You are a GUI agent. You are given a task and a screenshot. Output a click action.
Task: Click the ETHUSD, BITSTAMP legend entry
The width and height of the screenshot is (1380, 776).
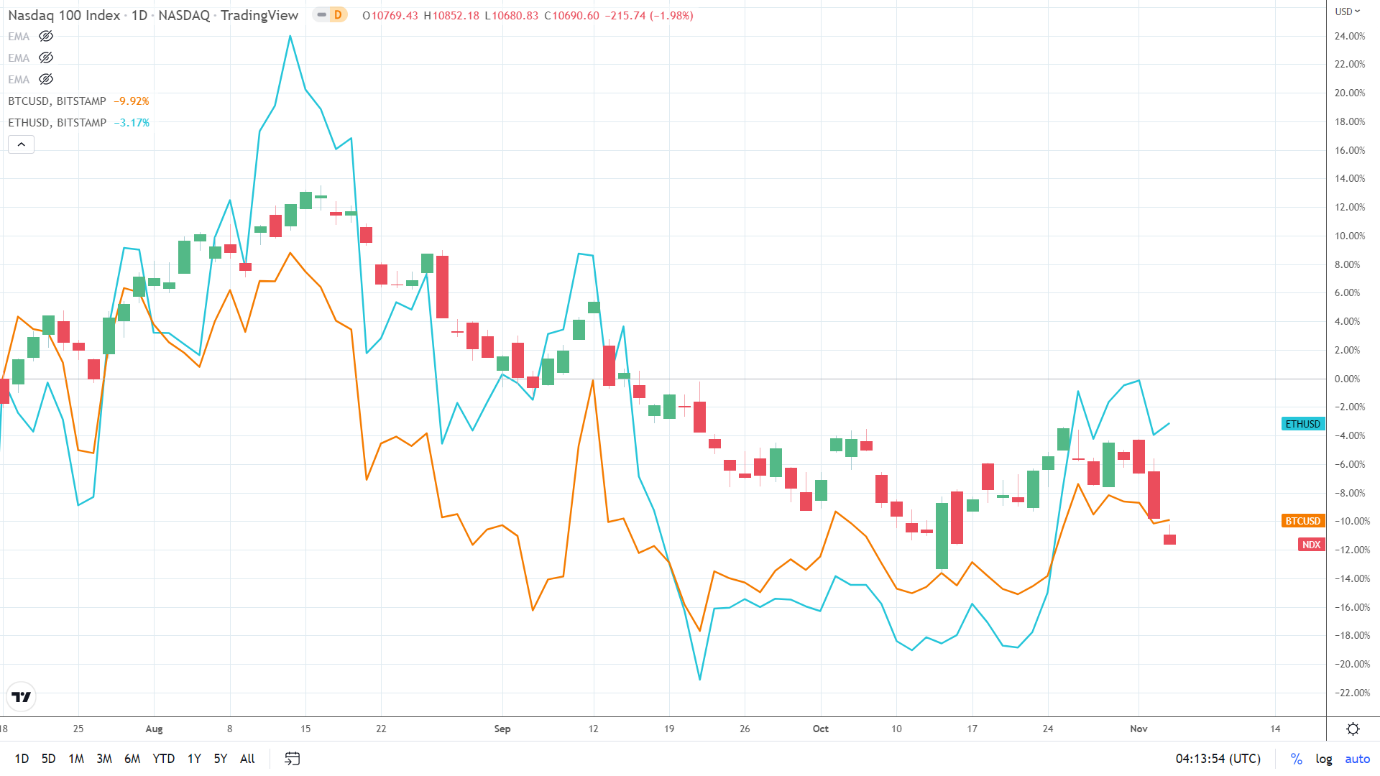click(57, 123)
